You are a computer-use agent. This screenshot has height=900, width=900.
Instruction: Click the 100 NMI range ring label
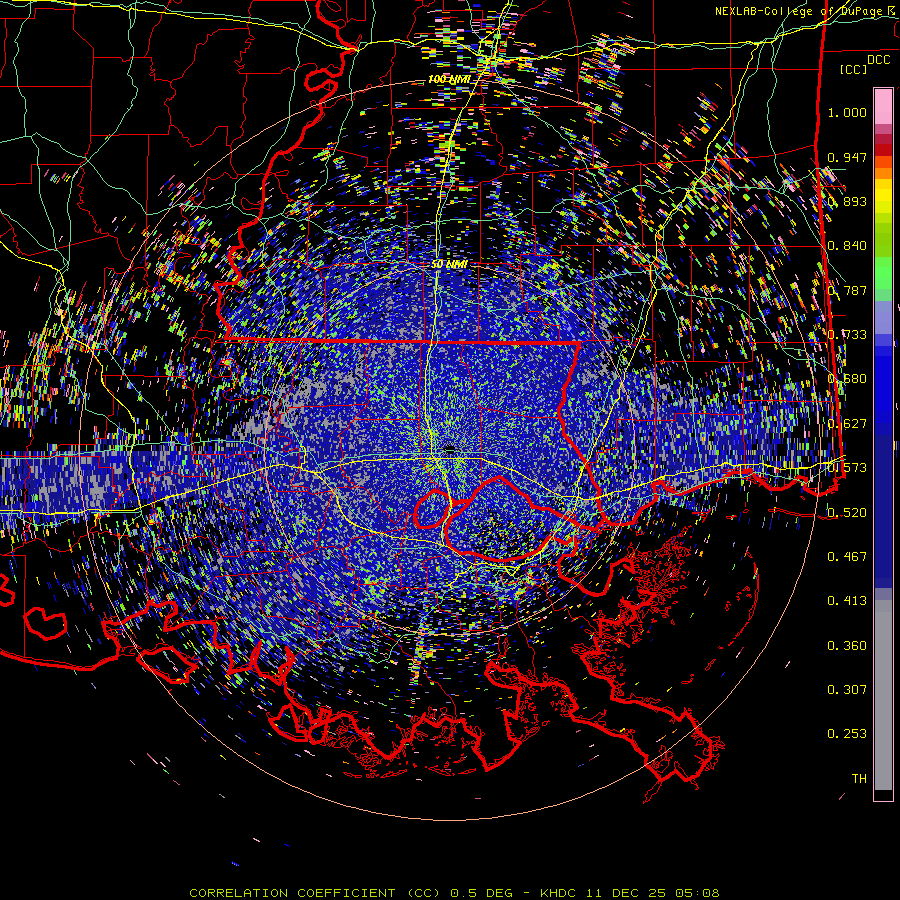pos(449,79)
